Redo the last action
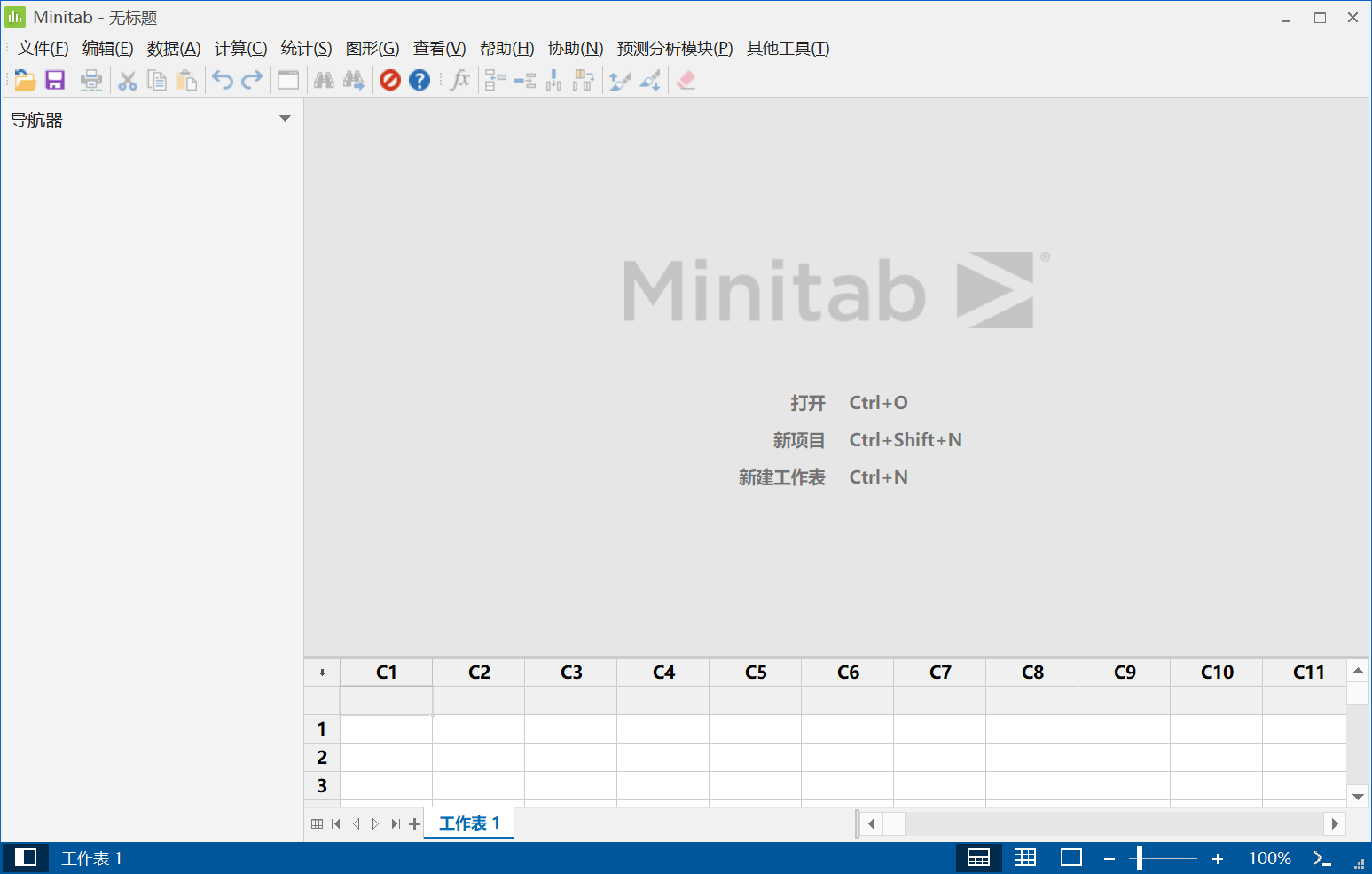Image resolution: width=1372 pixels, height=874 pixels. tap(252, 80)
